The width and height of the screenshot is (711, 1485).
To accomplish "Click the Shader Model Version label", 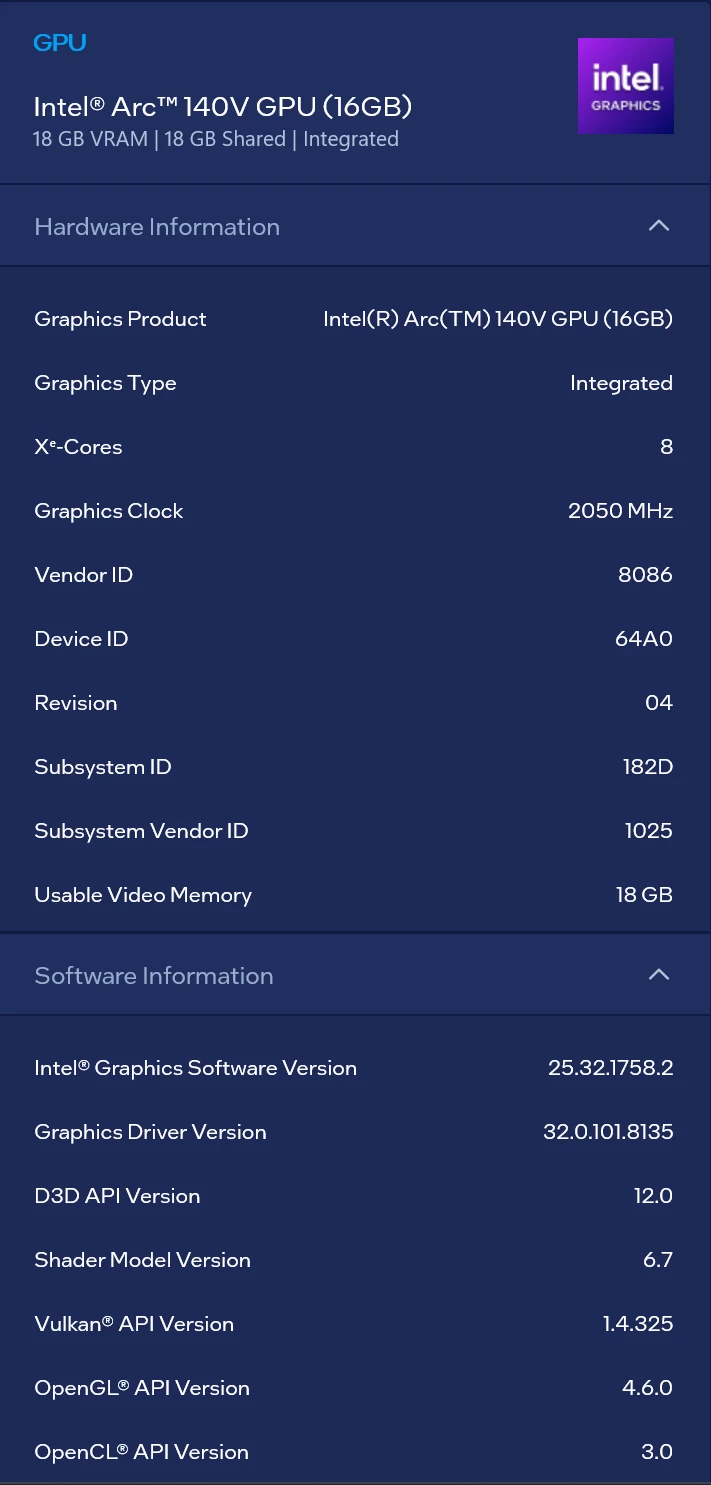I will pyautogui.click(x=142, y=1260).
